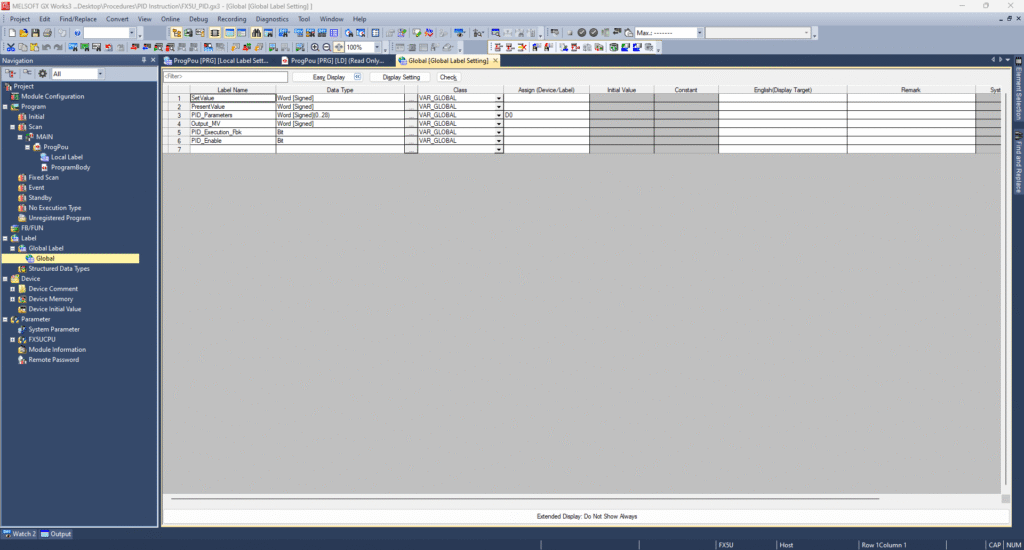Select the Structured Data Types tree item

(x=59, y=268)
